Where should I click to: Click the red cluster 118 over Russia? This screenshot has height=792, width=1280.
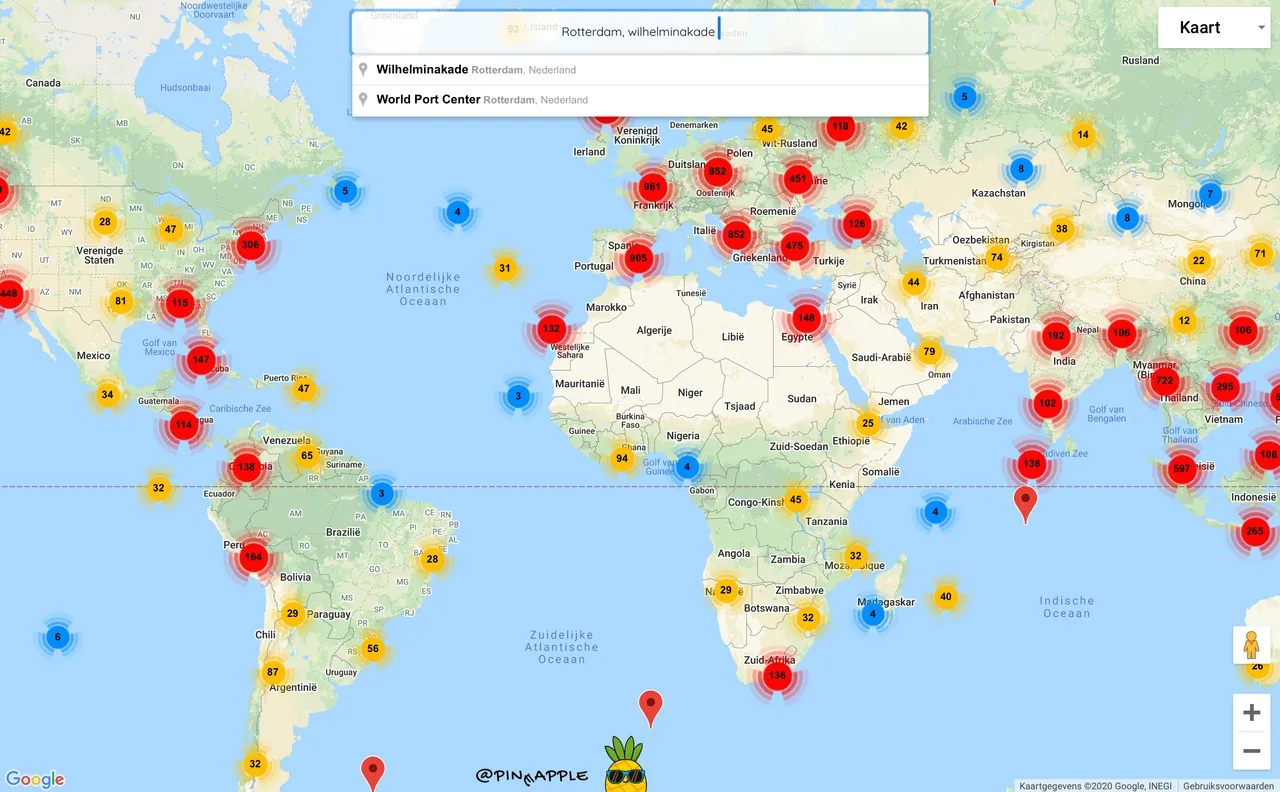(840, 126)
